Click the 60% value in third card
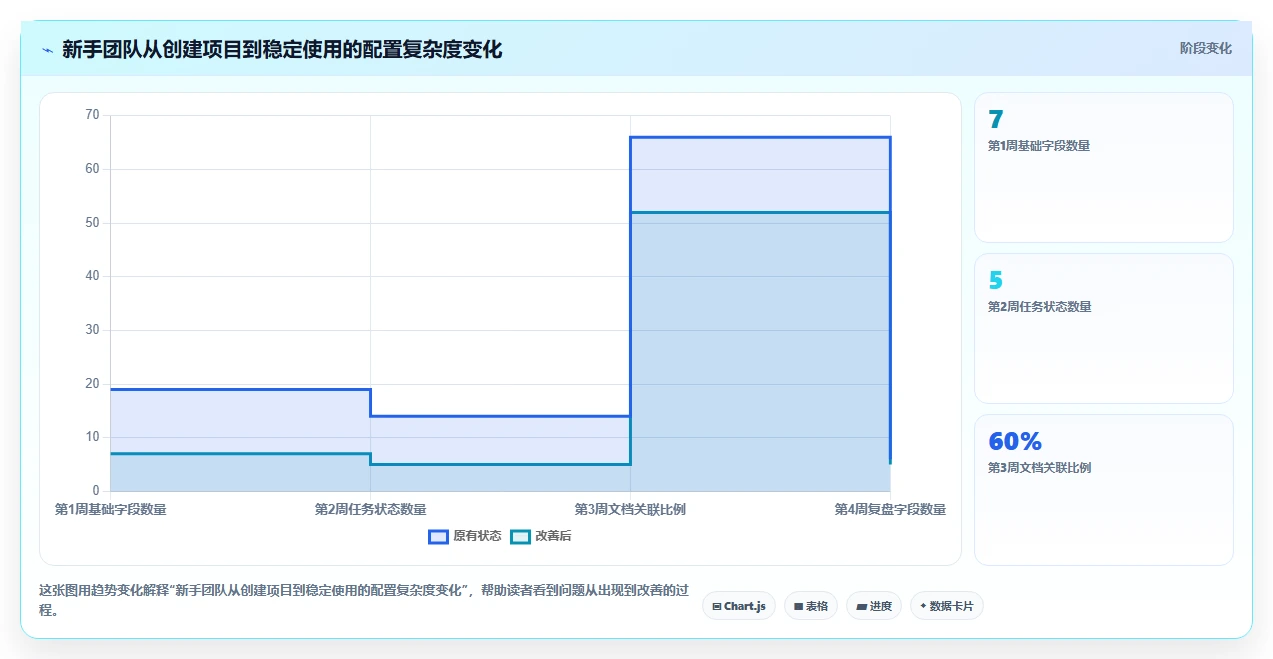 pos(1015,442)
